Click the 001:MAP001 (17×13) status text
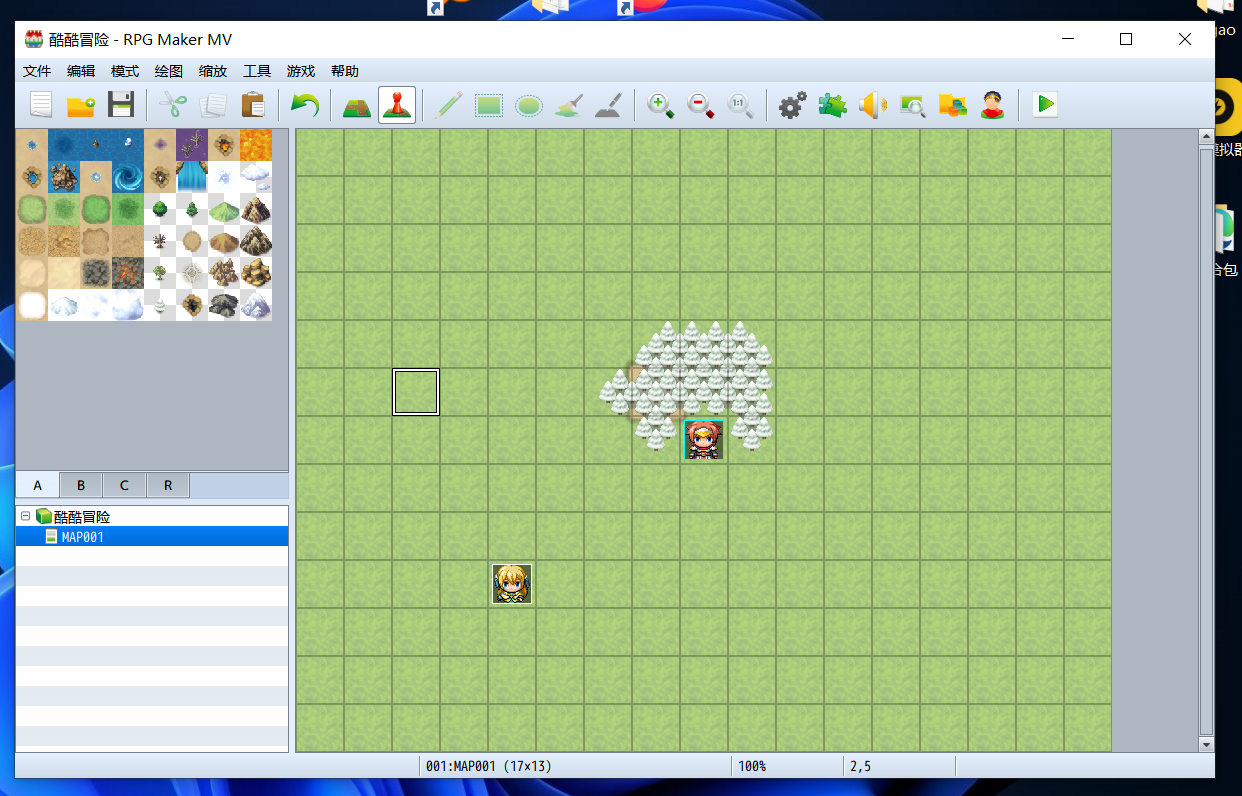Screen dimensions: 1242x796 pos(488,766)
